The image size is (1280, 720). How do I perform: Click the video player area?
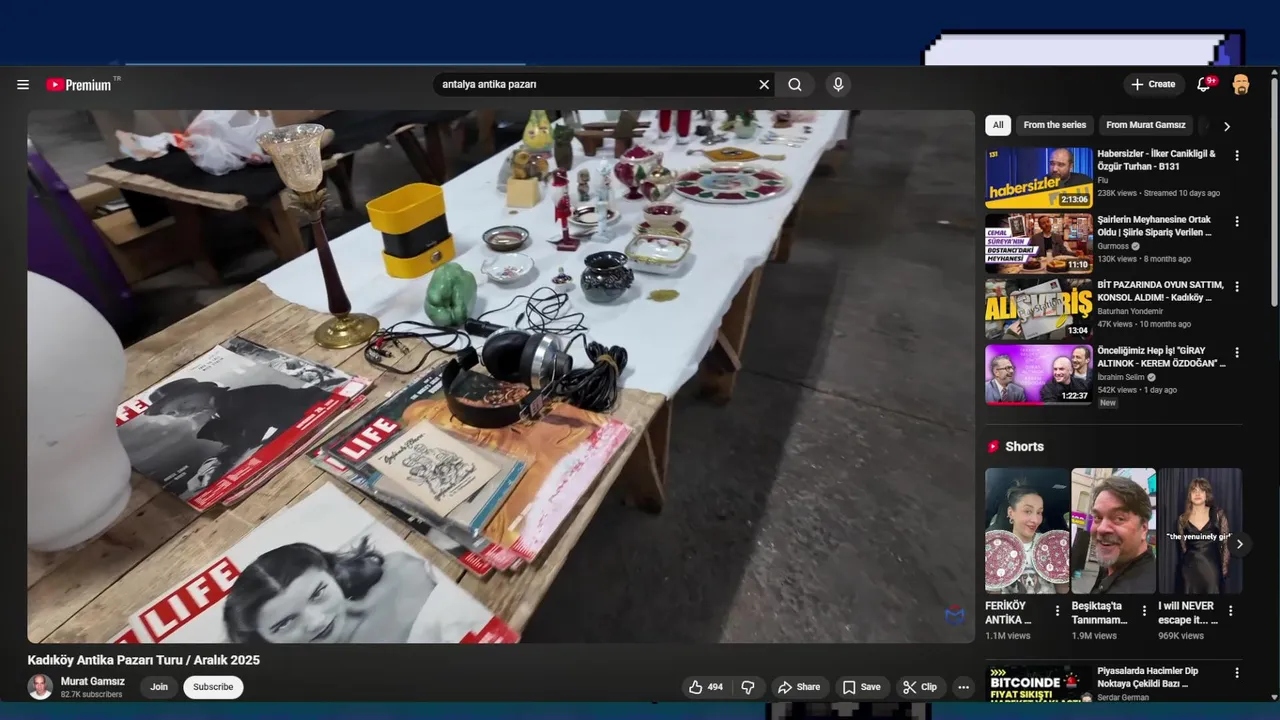501,376
